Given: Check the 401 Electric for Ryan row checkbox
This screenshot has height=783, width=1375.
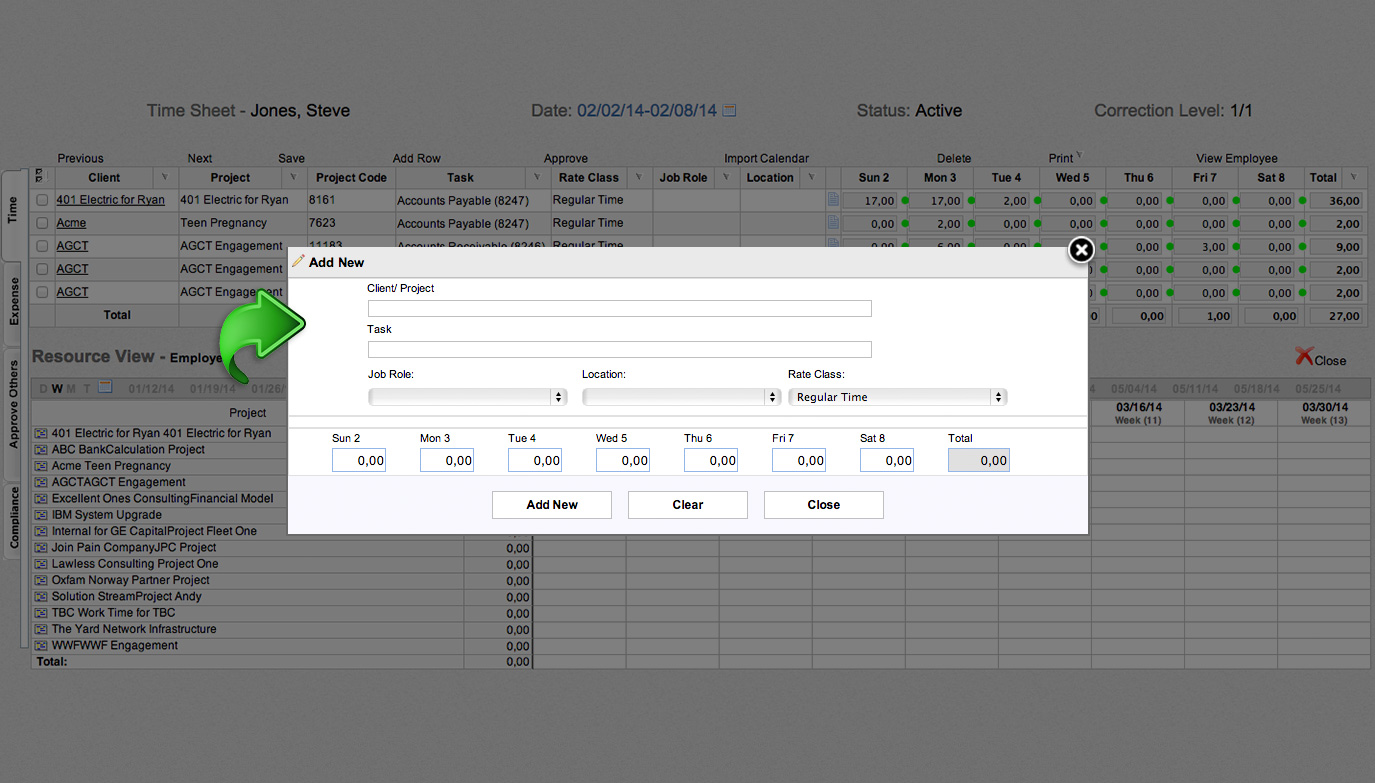Looking at the screenshot, I should tap(42, 200).
